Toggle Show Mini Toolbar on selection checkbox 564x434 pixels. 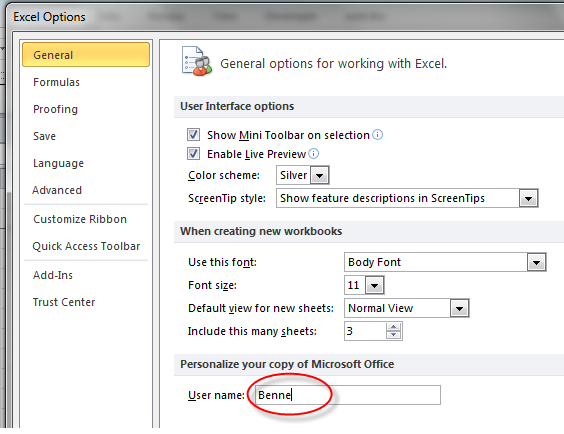pyautogui.click(x=194, y=135)
